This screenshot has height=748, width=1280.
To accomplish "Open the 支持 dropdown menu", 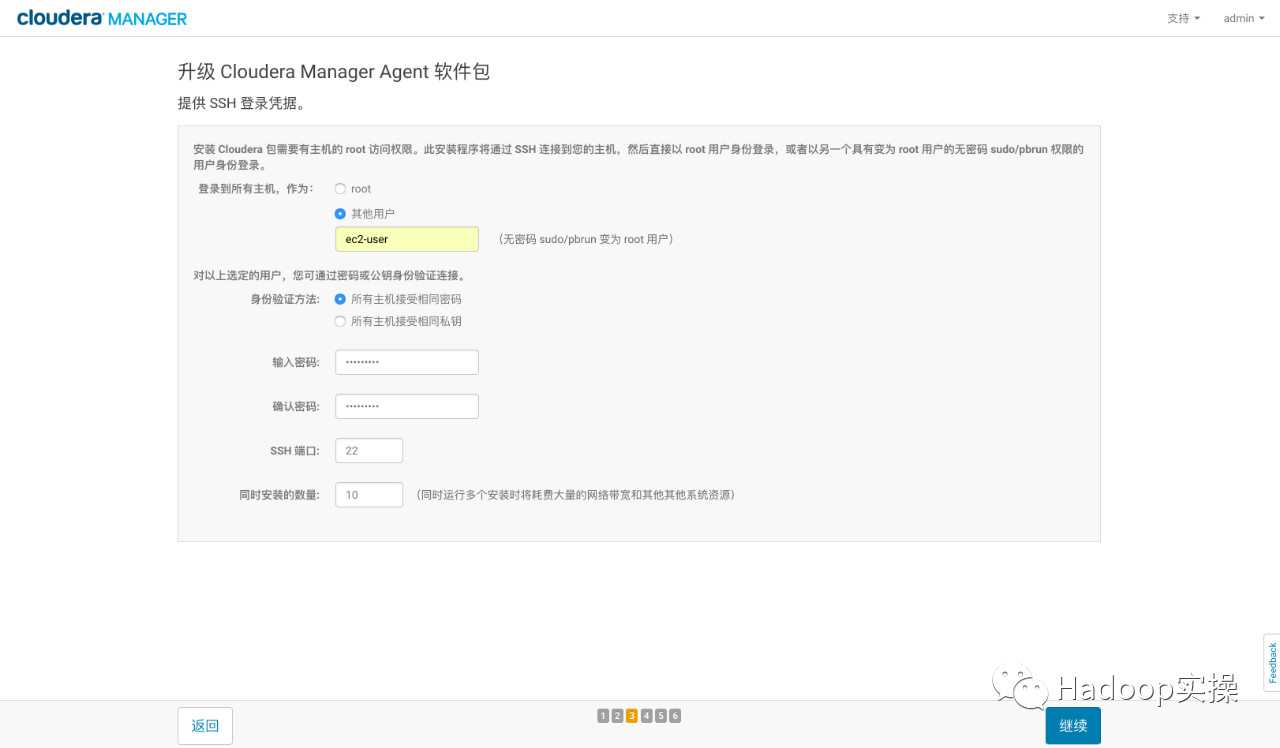I will [1183, 18].
